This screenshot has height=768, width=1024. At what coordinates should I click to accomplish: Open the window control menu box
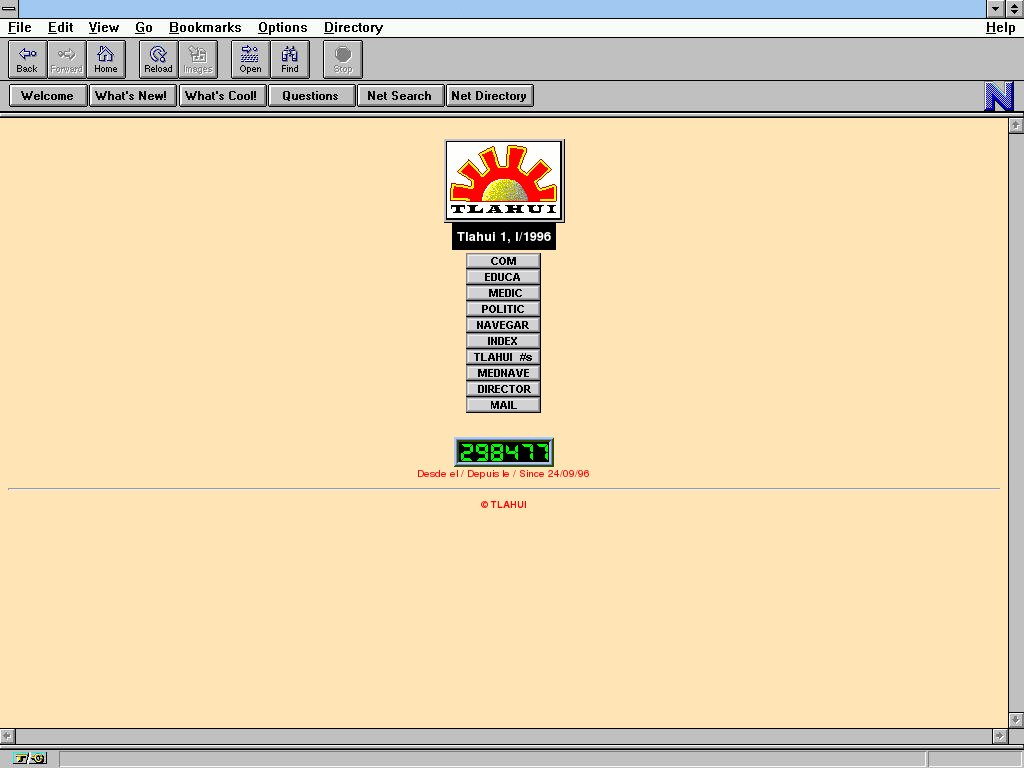tap(9, 9)
